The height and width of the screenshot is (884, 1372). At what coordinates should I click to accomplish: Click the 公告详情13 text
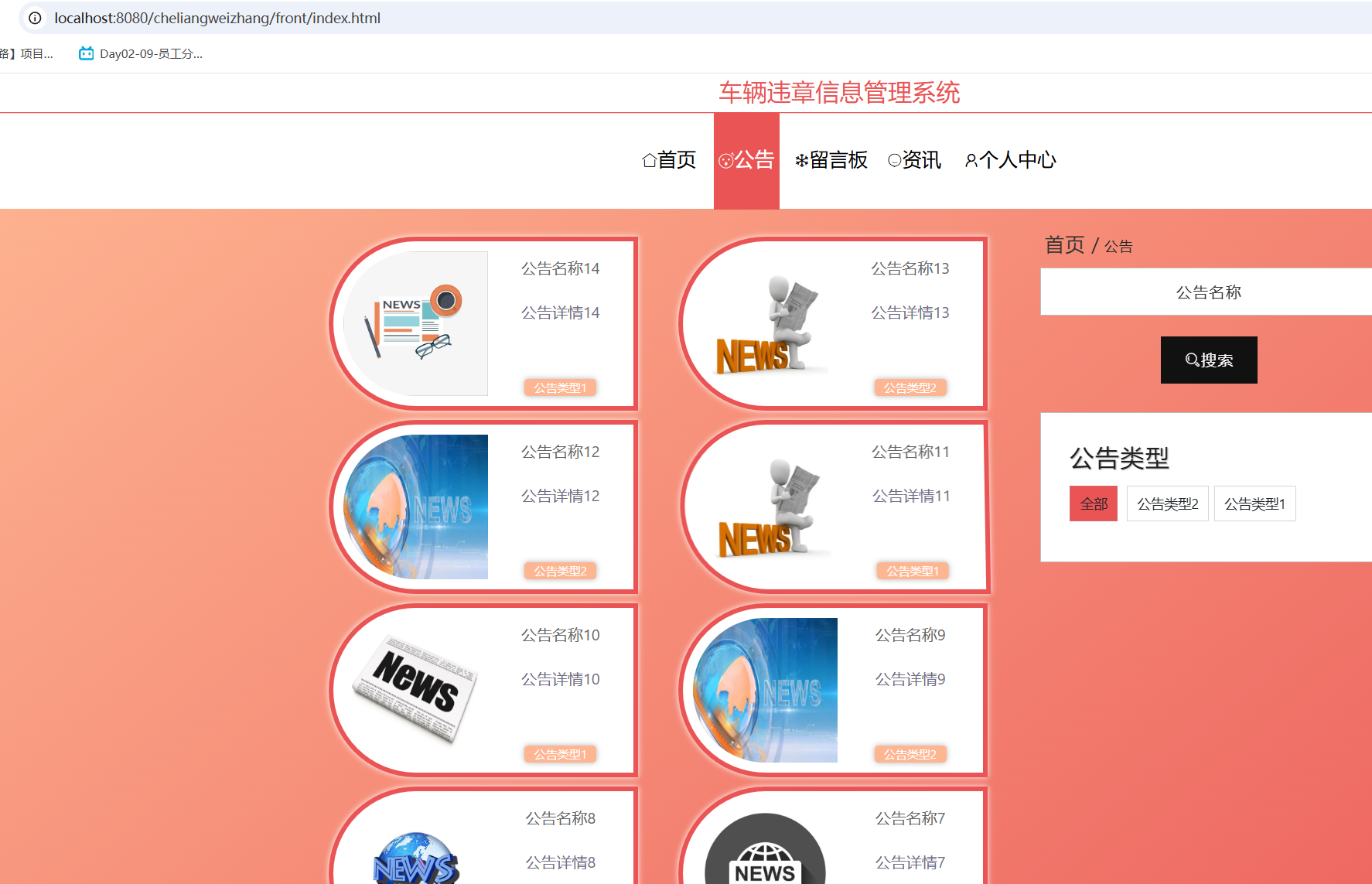[910, 312]
